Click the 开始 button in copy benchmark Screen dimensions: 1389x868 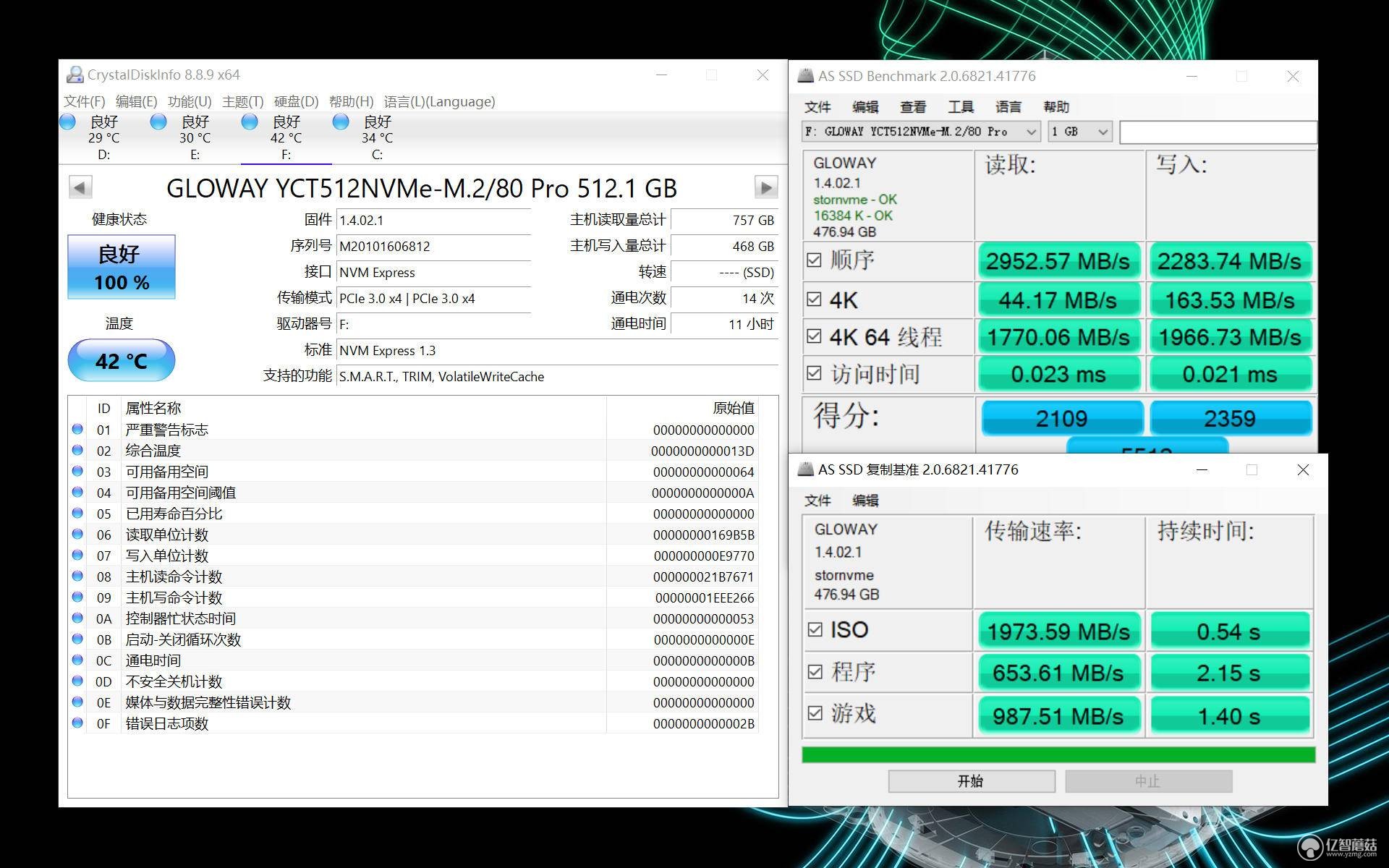971,781
